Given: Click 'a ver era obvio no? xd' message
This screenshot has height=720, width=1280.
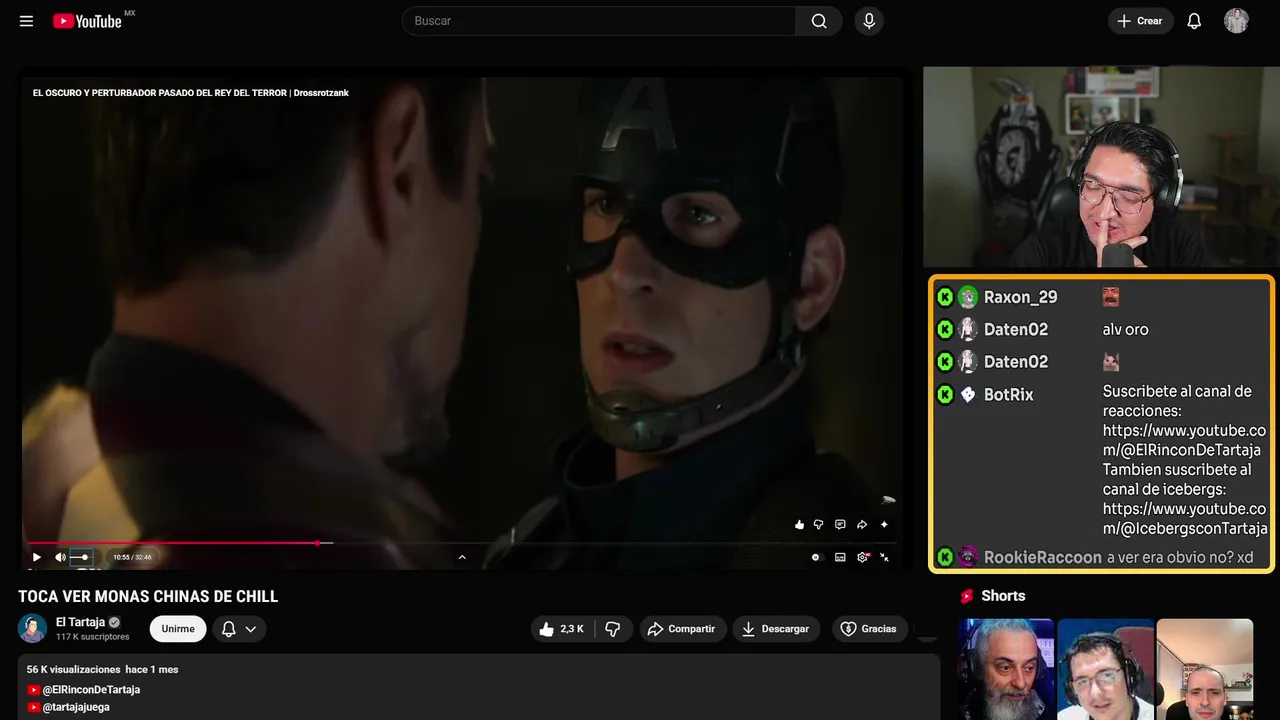Looking at the screenshot, I should pos(1180,557).
